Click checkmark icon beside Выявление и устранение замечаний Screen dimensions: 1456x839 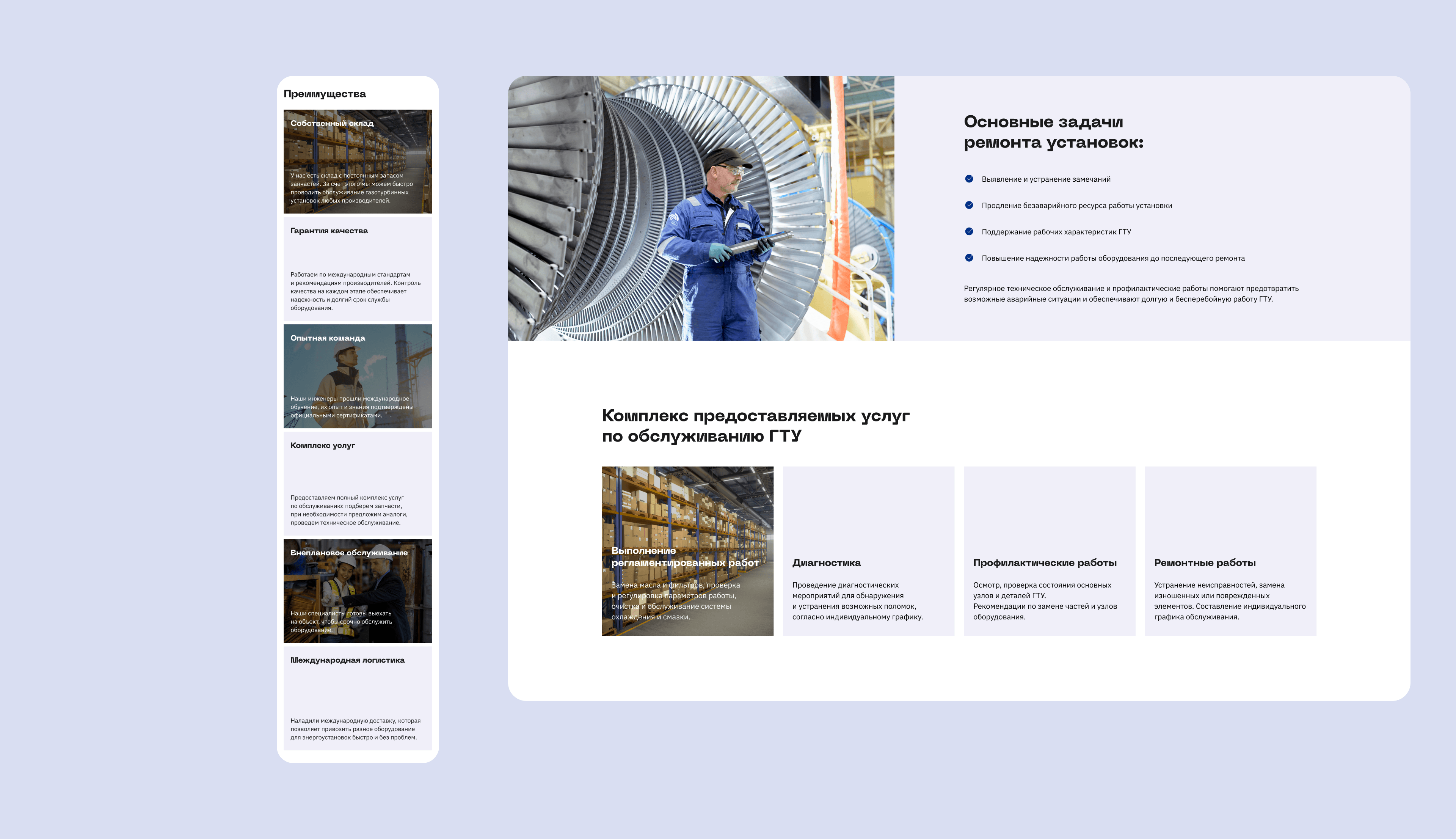tap(969, 179)
